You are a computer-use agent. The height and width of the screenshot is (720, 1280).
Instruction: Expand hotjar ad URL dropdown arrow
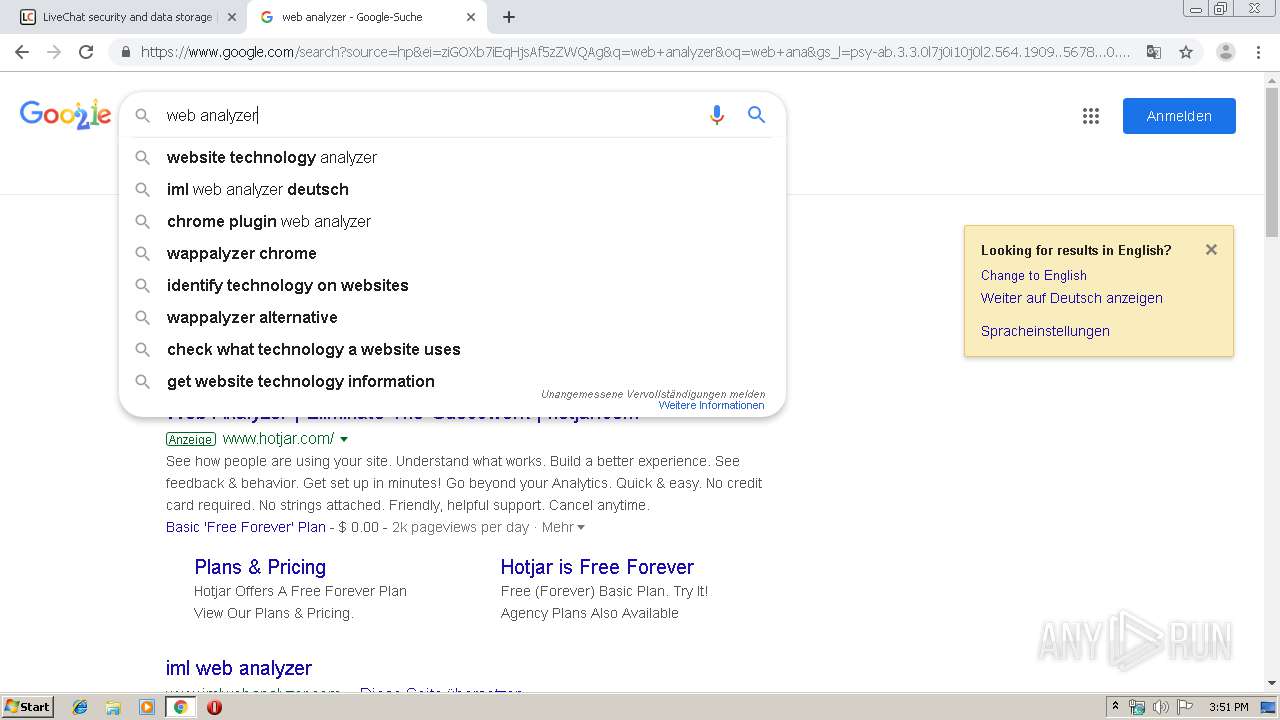[344, 439]
